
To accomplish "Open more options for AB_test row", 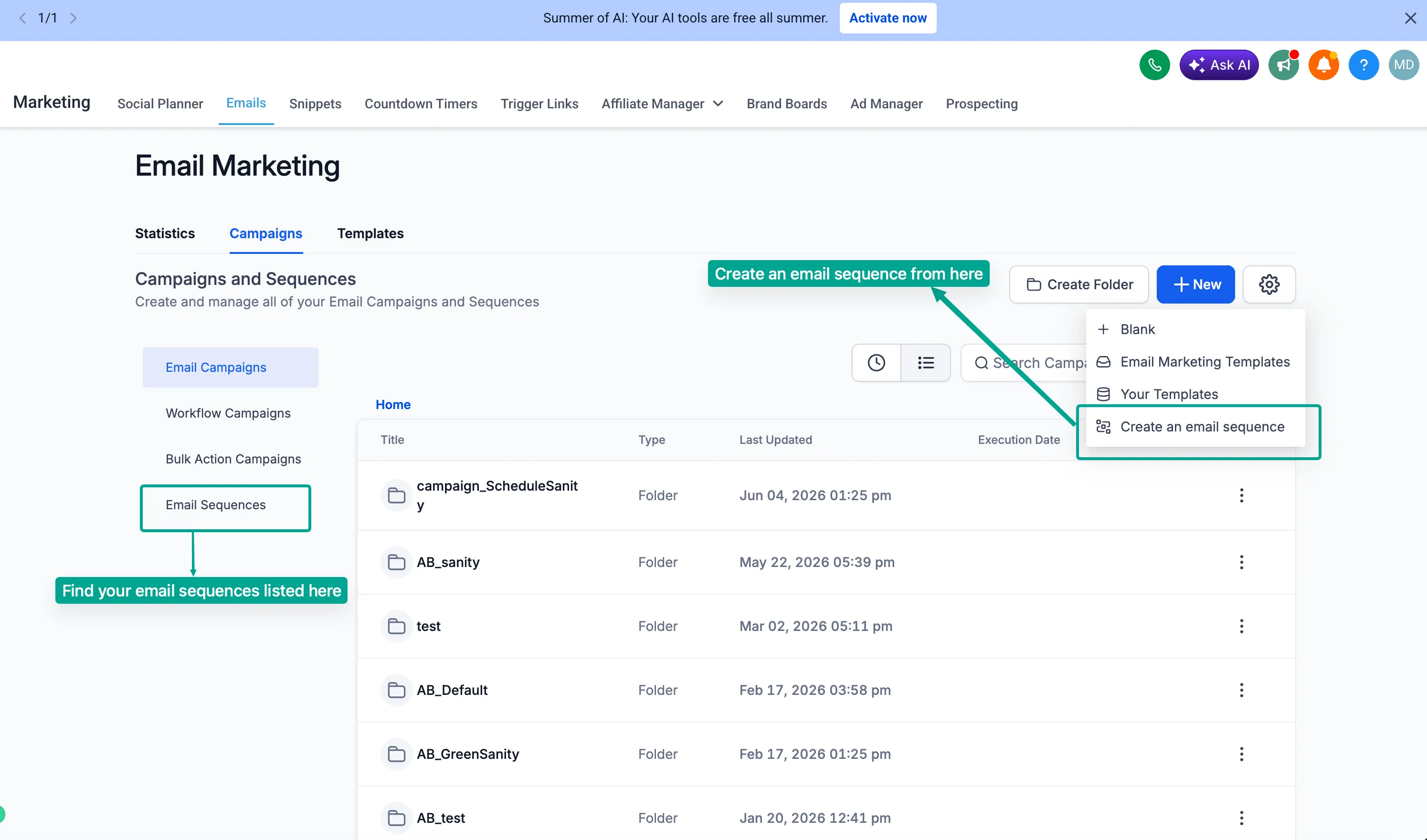I will click(x=1241, y=818).
